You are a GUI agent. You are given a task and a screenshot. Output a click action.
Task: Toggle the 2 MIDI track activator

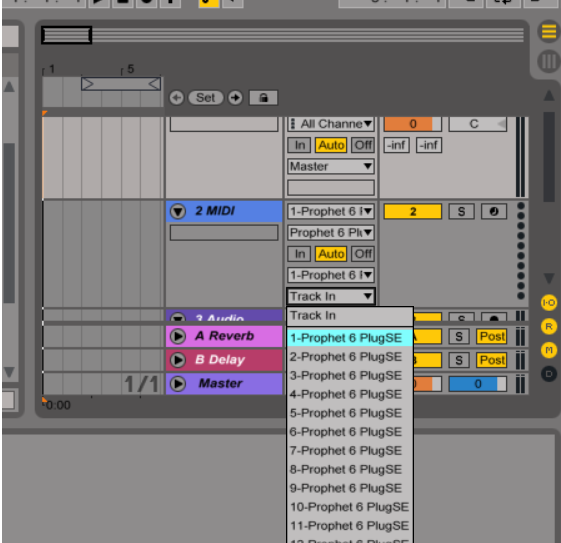tap(413, 211)
